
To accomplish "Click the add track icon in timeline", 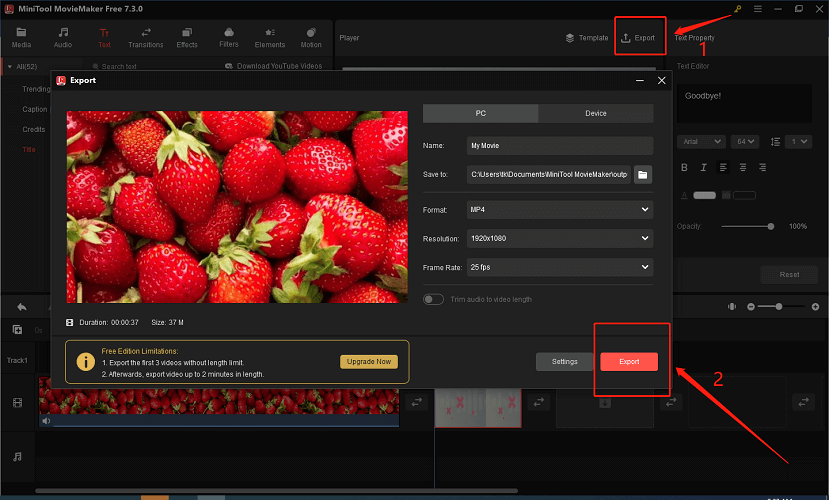I will click(17, 330).
